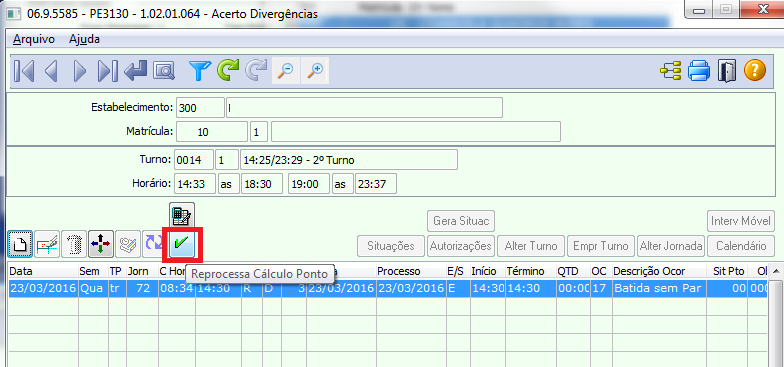Go to the last record arrow

tap(108, 71)
